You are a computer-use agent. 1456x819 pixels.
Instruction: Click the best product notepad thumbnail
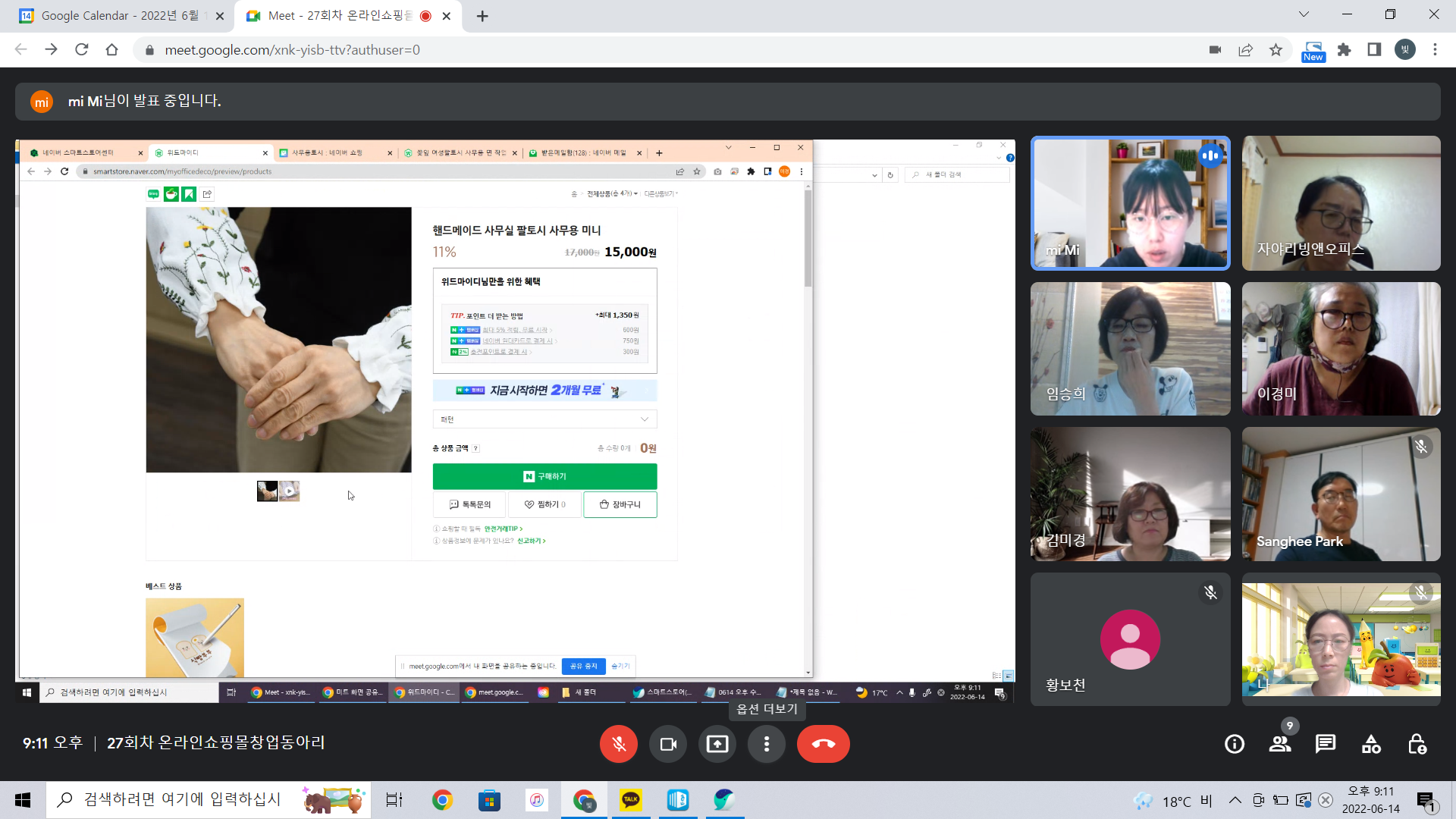click(195, 637)
